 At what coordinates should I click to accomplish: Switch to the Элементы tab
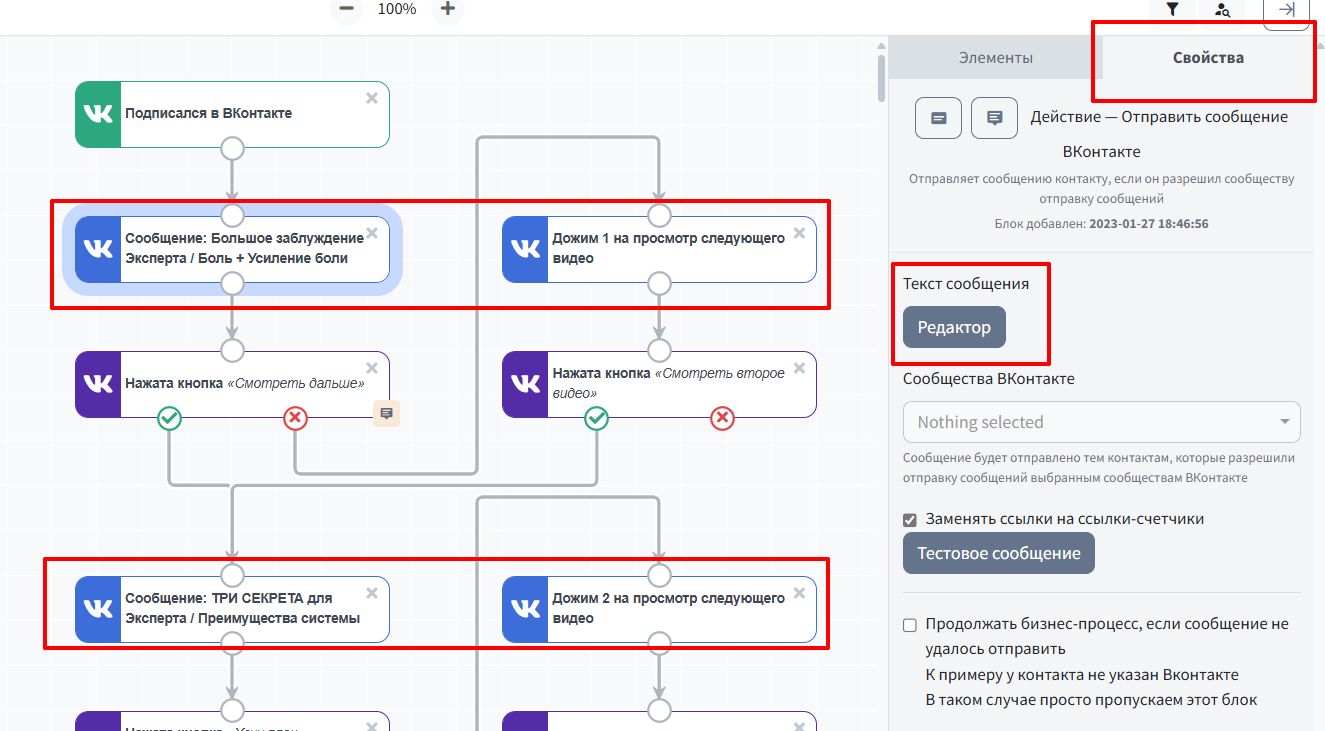click(x=996, y=58)
